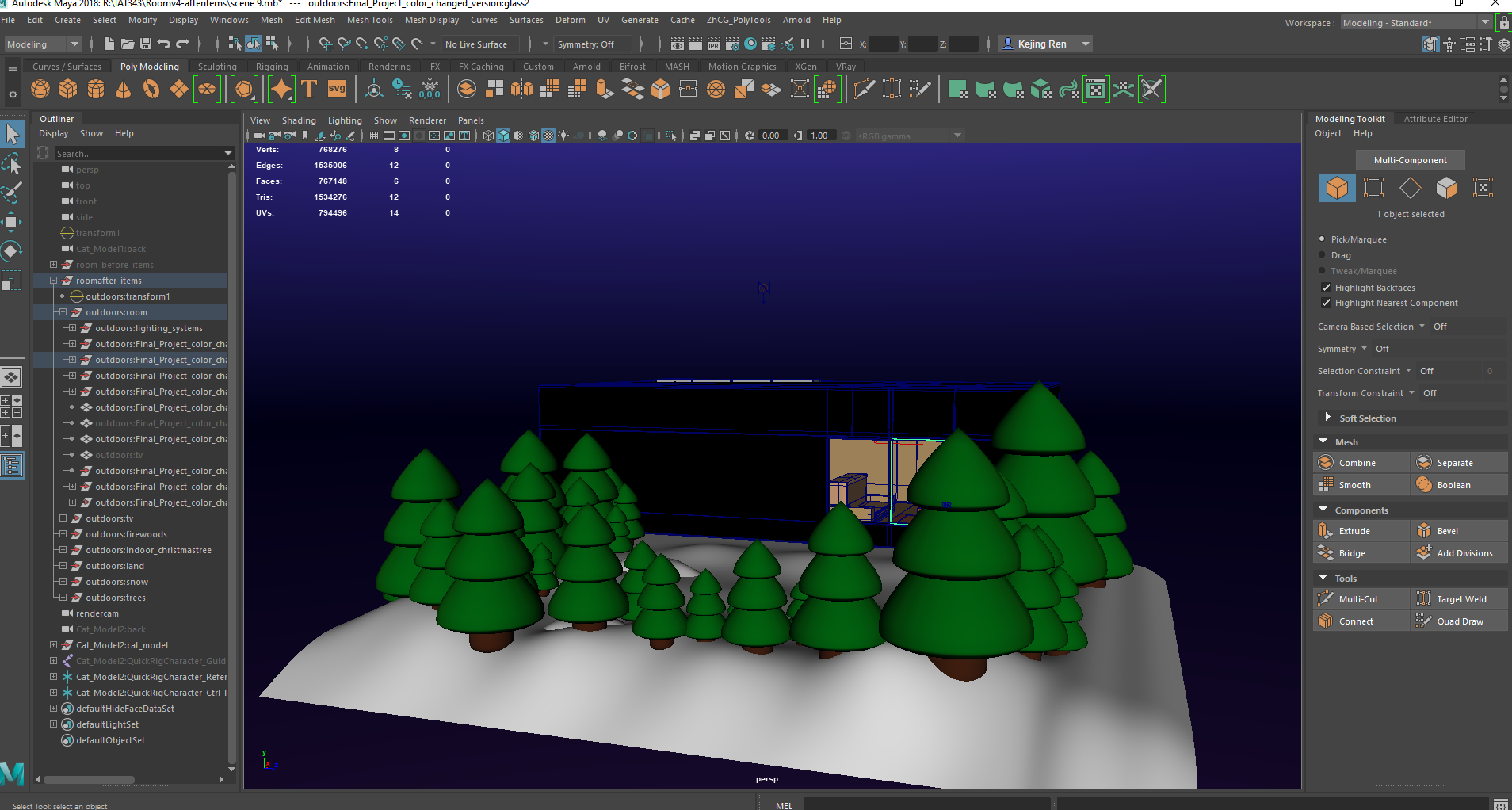
Task: Toggle wireframe display in viewport toolbar
Action: [488, 136]
